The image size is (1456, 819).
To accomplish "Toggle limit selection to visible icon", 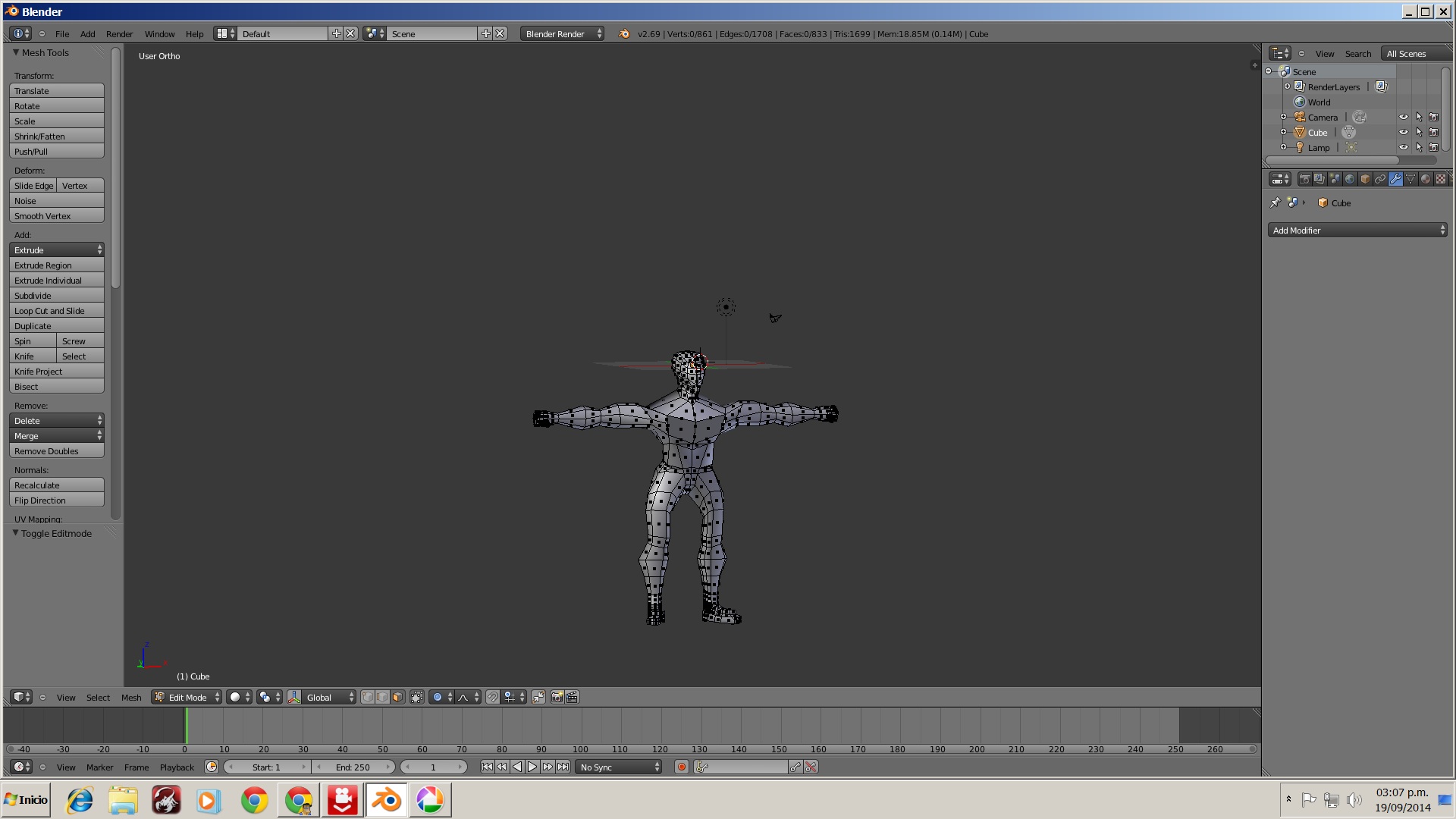I will coord(417,698).
